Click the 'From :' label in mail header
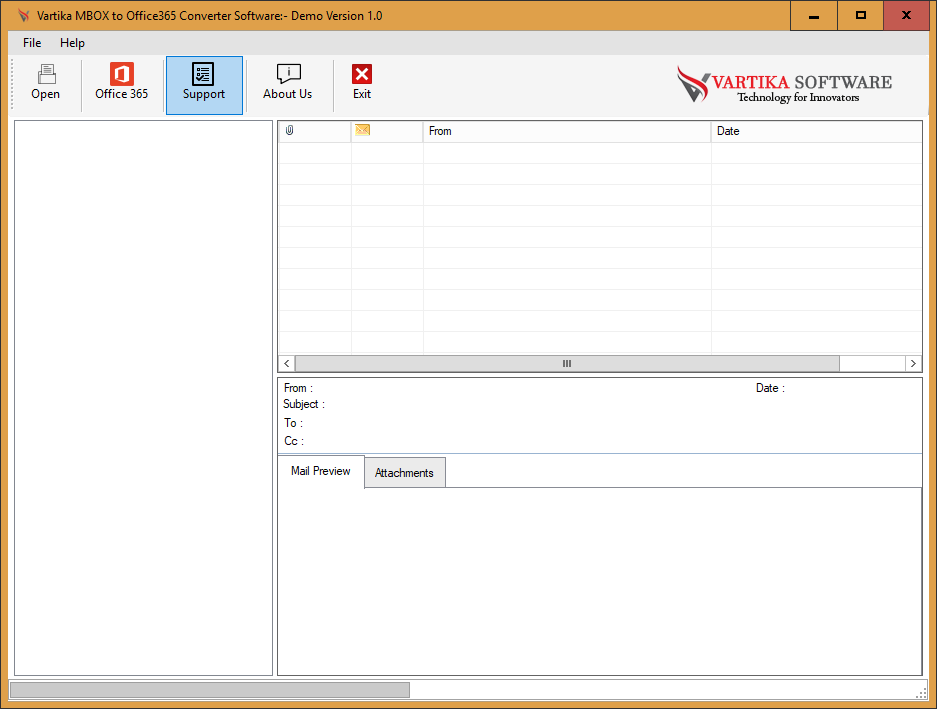 tap(298, 388)
